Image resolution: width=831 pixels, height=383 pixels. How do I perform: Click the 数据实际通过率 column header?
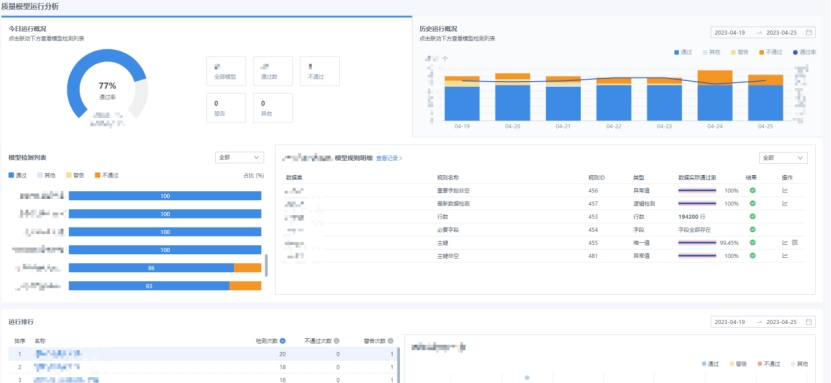pos(696,177)
